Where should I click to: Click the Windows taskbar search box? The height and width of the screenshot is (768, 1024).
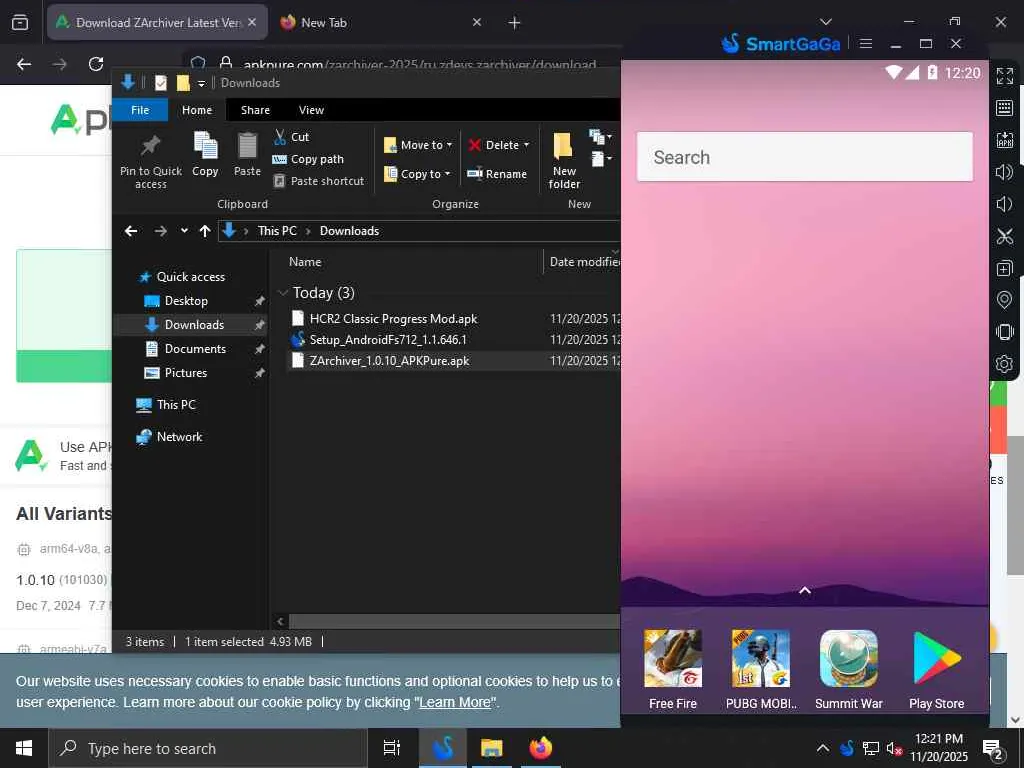(208, 748)
